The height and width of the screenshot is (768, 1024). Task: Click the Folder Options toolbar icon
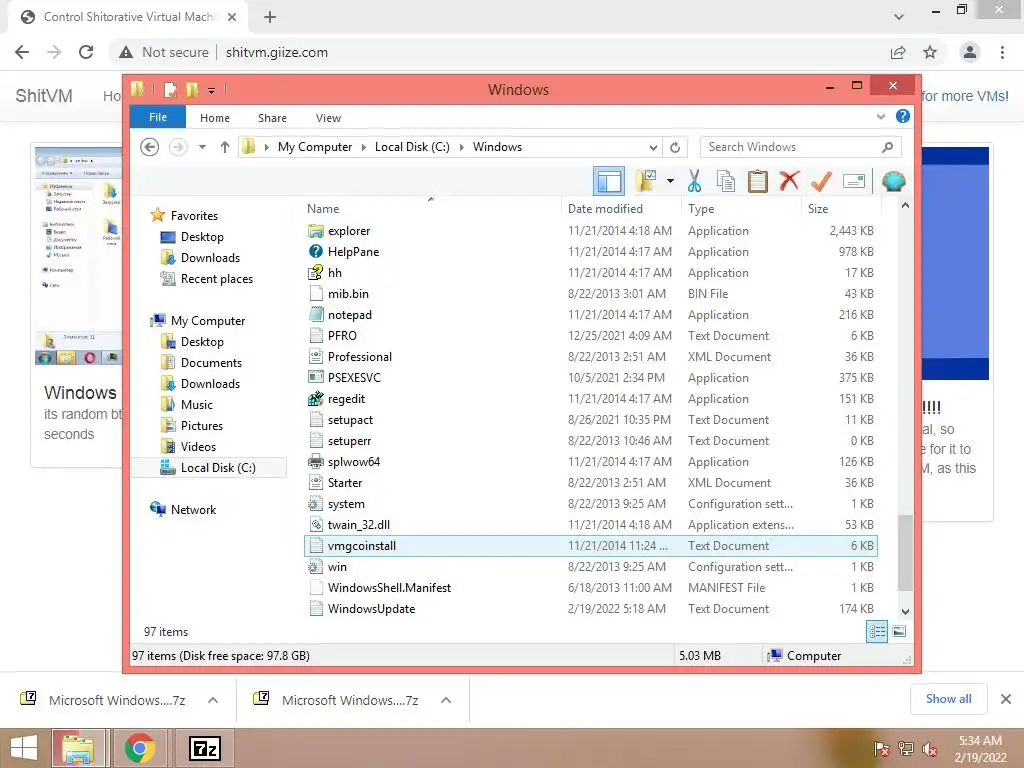tap(646, 181)
